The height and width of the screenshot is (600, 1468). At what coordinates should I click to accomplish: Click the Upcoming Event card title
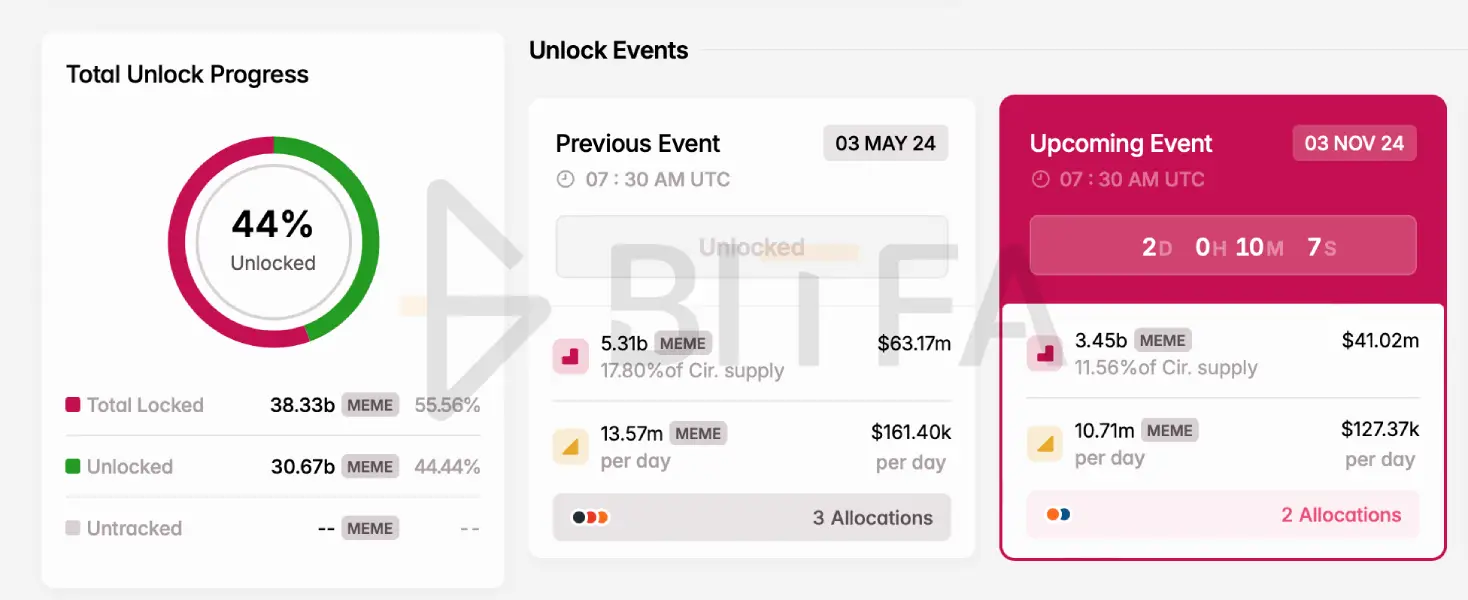1121,144
